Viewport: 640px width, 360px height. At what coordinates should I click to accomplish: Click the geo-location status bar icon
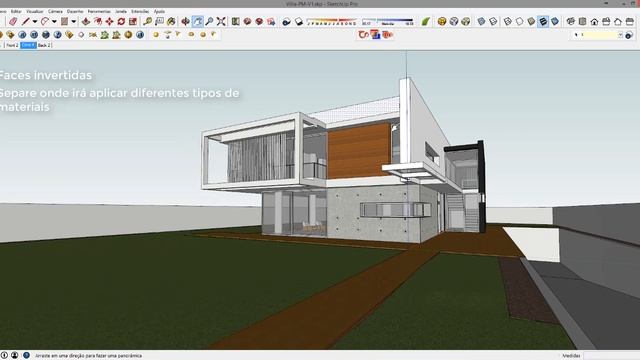(4, 356)
